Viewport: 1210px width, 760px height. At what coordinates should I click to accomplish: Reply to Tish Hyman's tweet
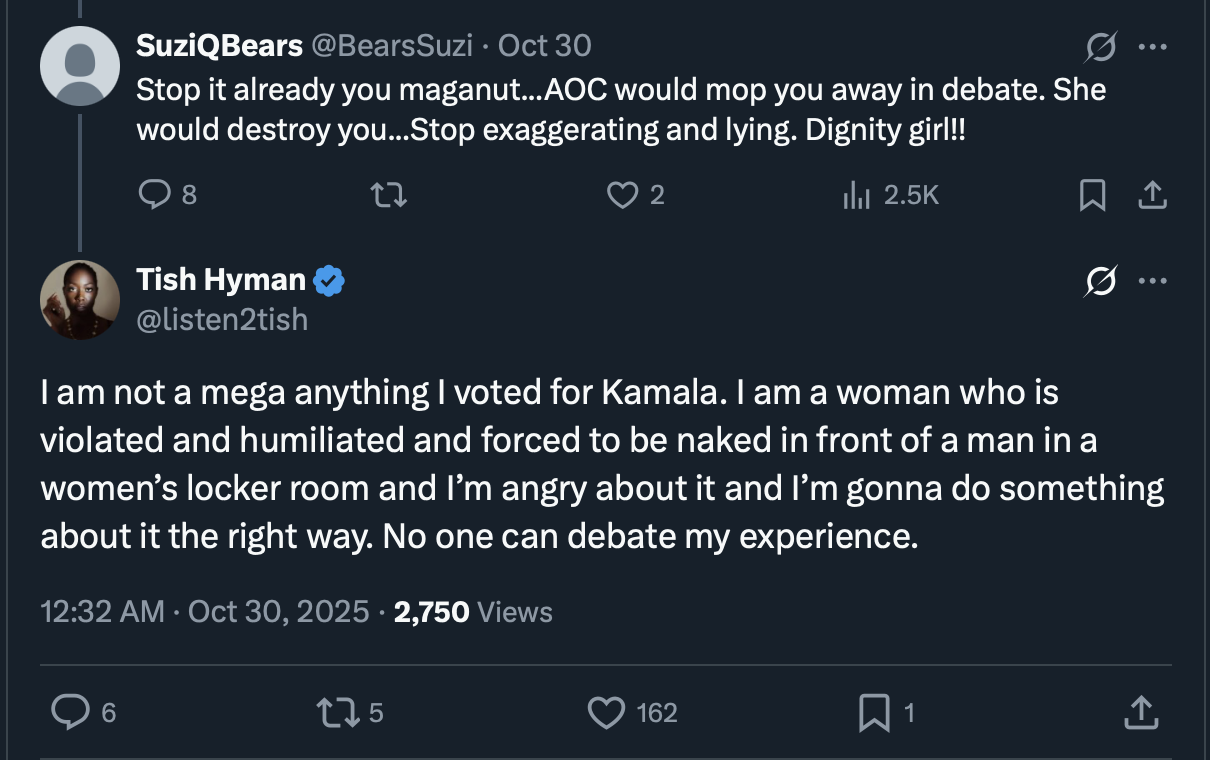(x=70, y=712)
